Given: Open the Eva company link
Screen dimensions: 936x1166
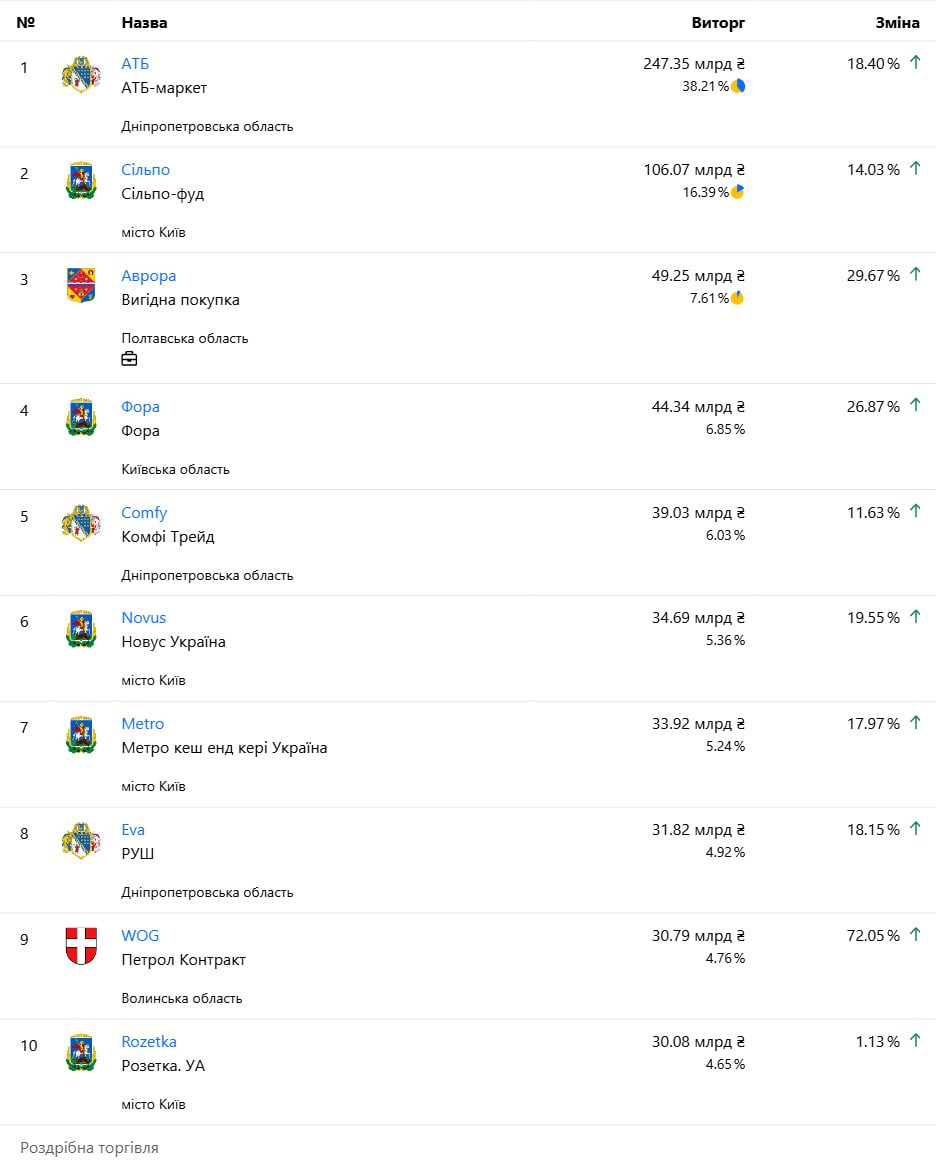Looking at the screenshot, I should (133, 830).
